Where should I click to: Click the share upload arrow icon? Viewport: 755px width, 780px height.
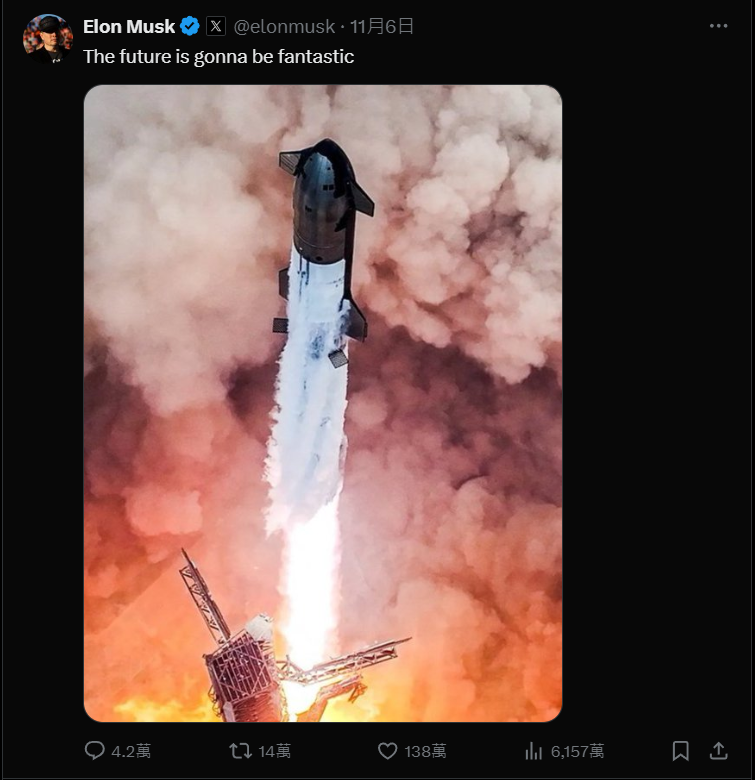coord(718,751)
